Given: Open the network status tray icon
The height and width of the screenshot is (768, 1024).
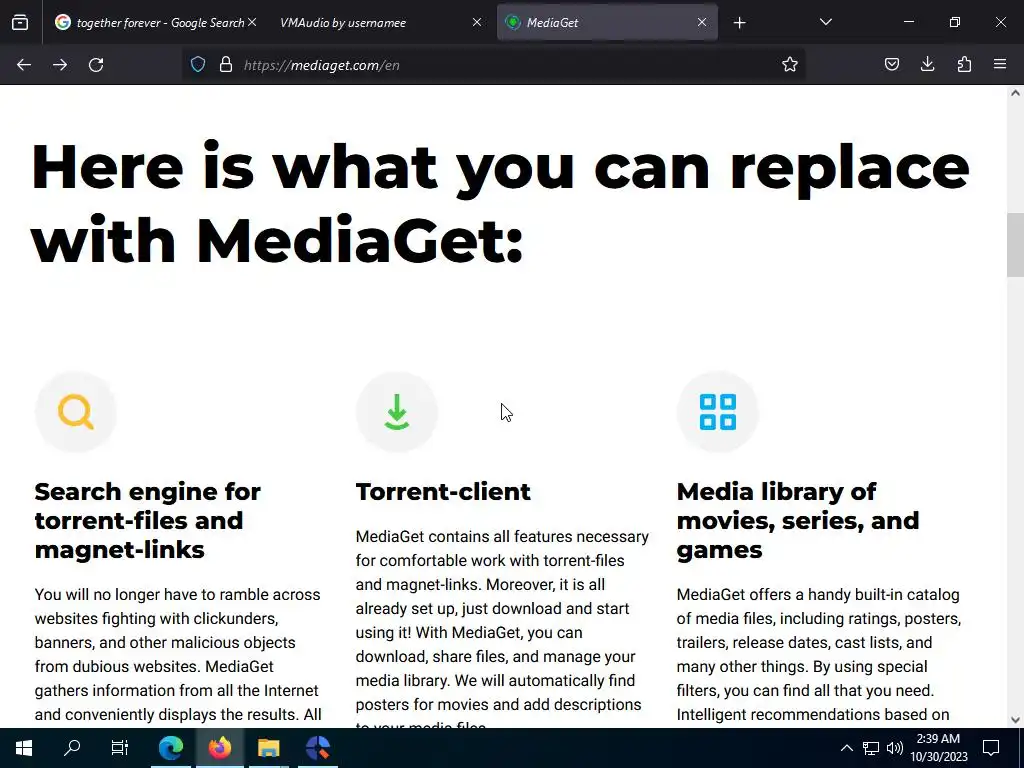Looking at the screenshot, I should 871,748.
